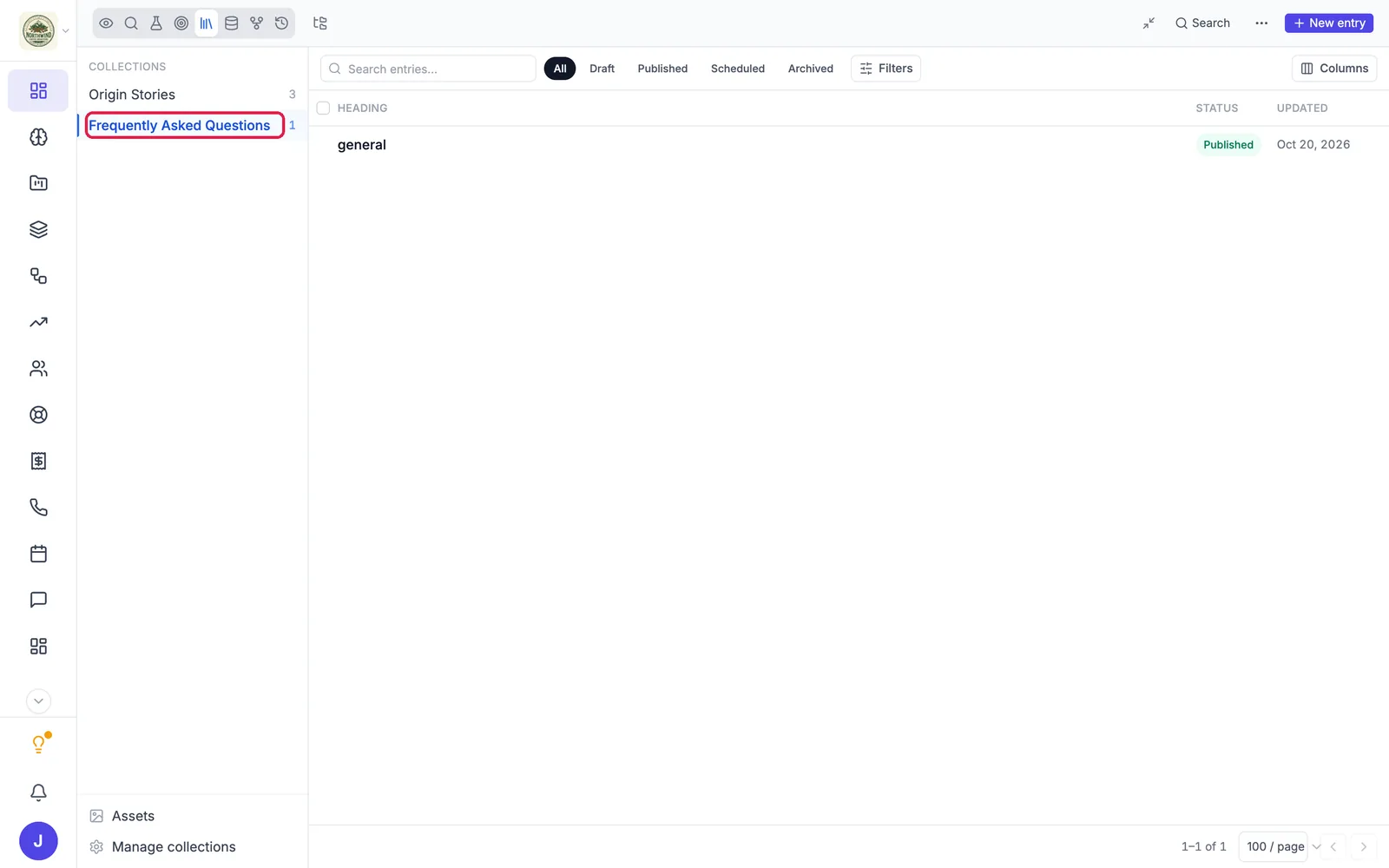Click the collapse arrows icon near Search
The width and height of the screenshot is (1389, 868).
pos(1149,23)
